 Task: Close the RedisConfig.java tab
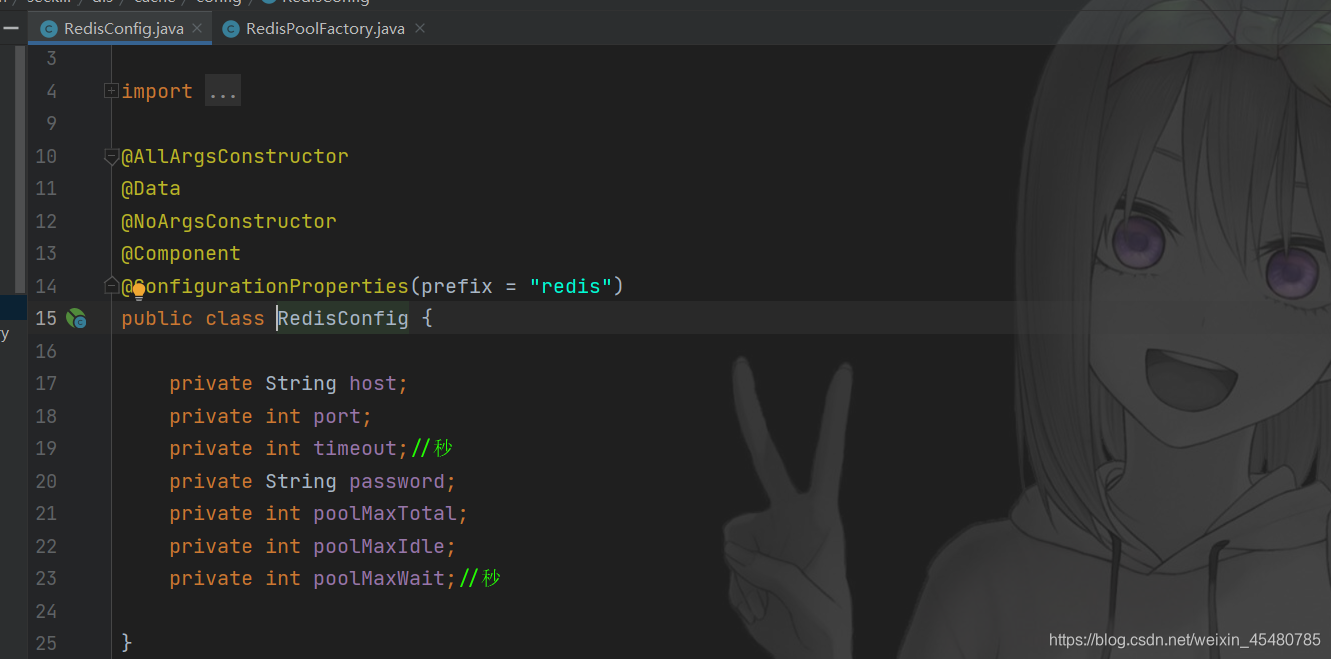click(198, 29)
